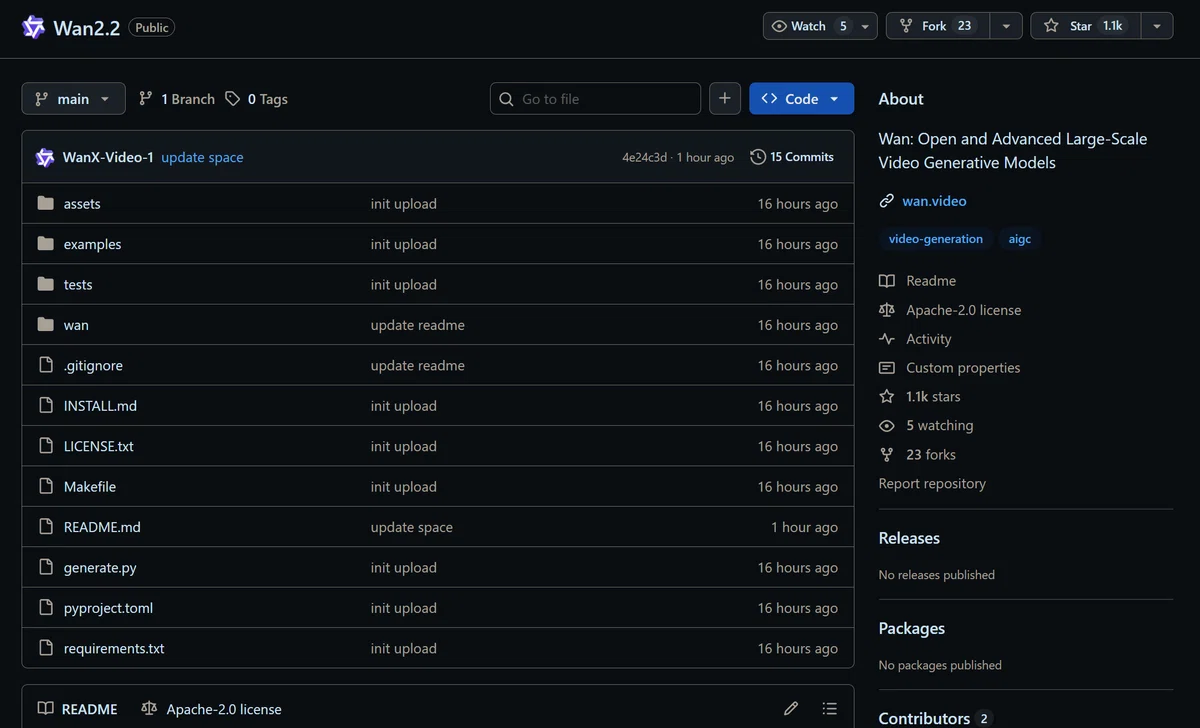Open the examples folder name
This screenshot has width=1200, height=728.
92,244
